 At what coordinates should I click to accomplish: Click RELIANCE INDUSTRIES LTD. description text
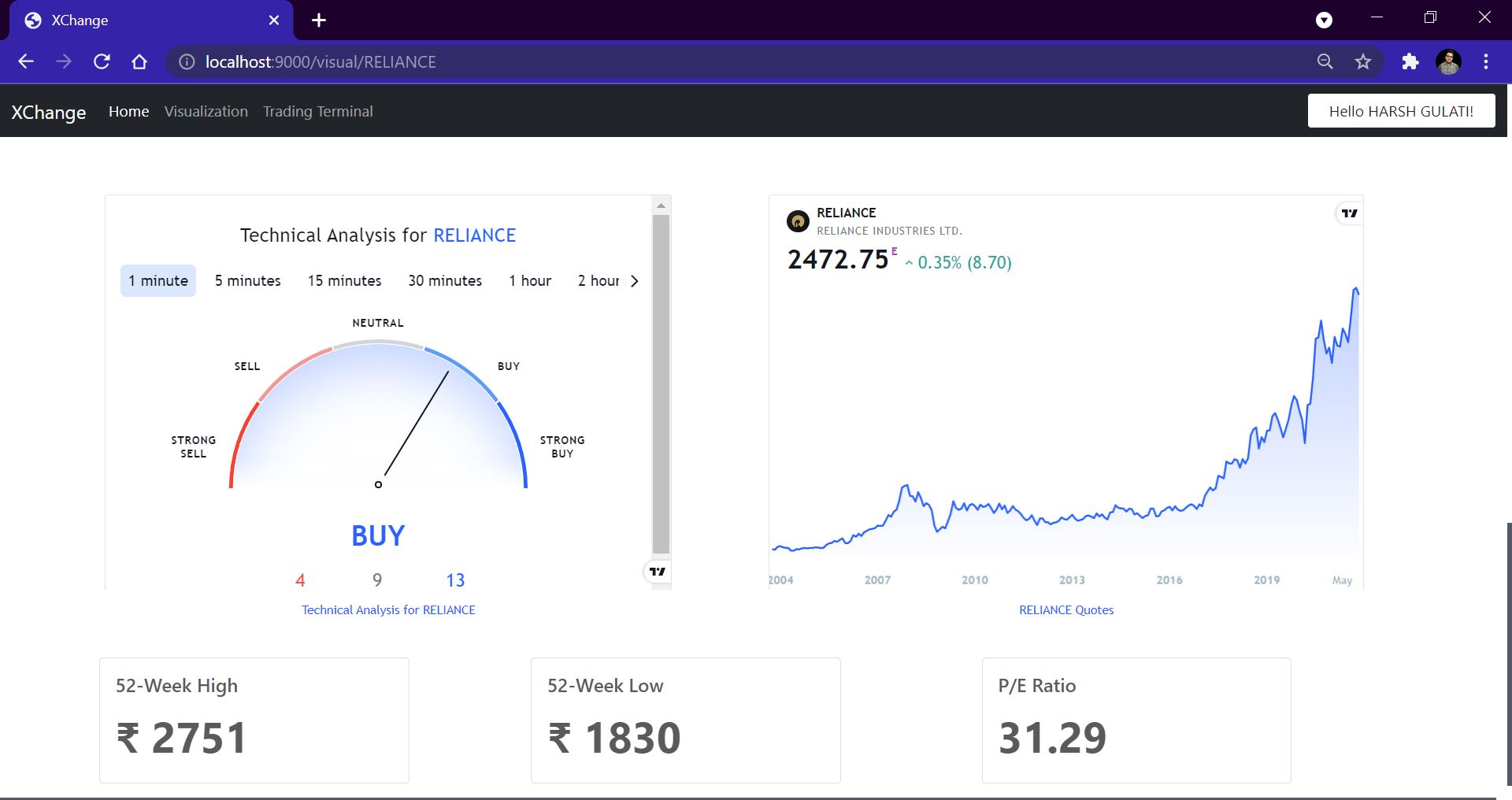(890, 231)
